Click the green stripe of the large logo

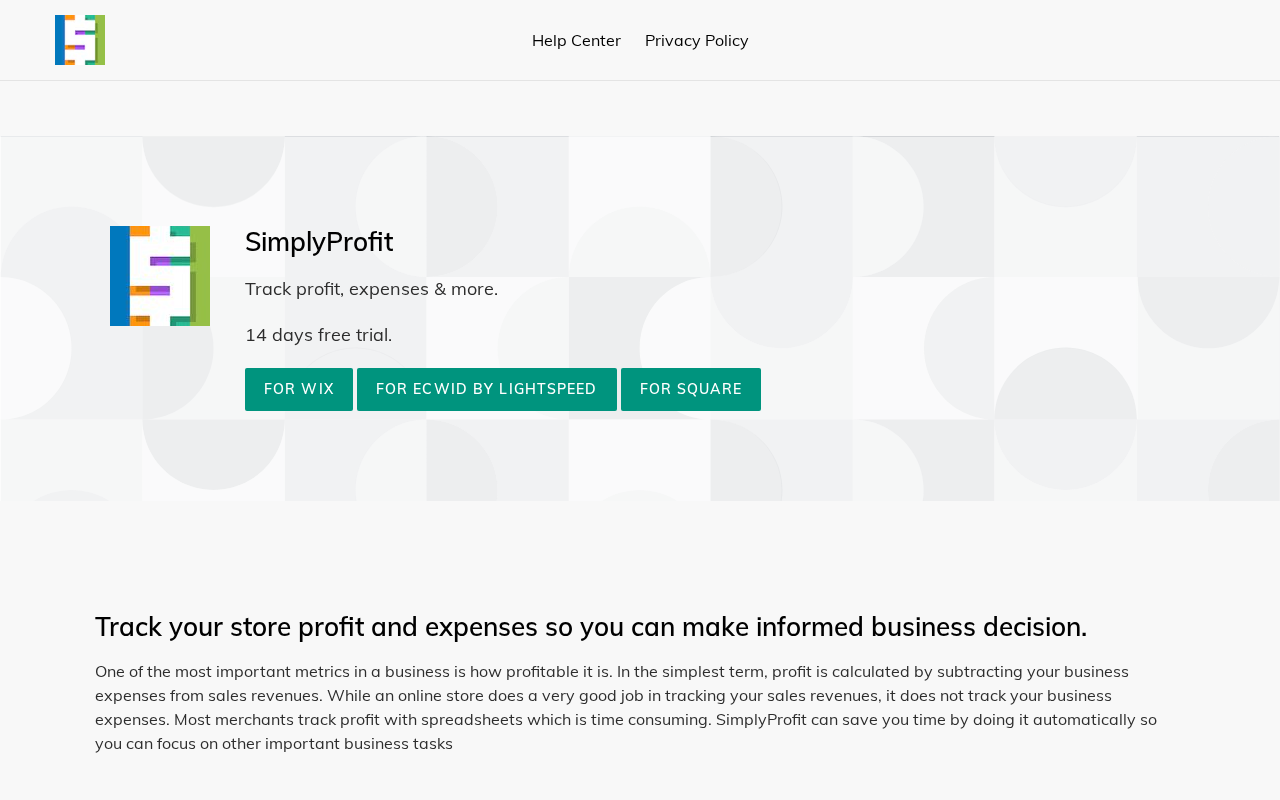200,276
